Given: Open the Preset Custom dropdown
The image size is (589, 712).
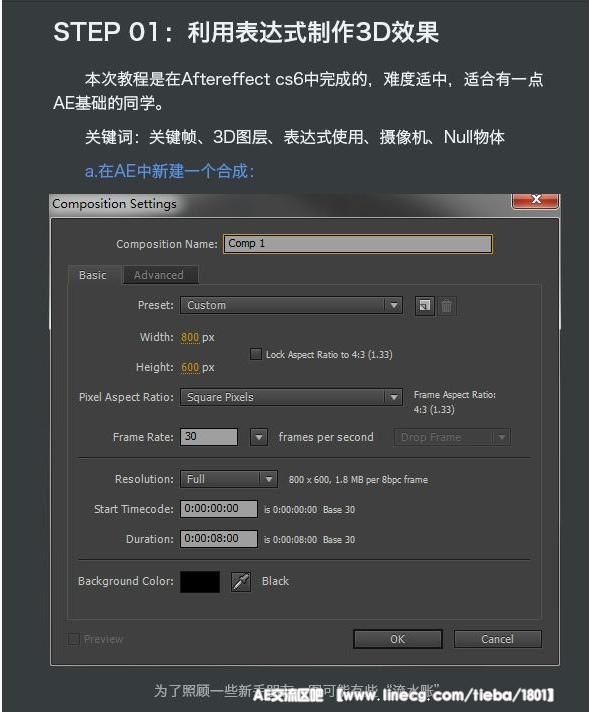Looking at the screenshot, I should tap(291, 305).
